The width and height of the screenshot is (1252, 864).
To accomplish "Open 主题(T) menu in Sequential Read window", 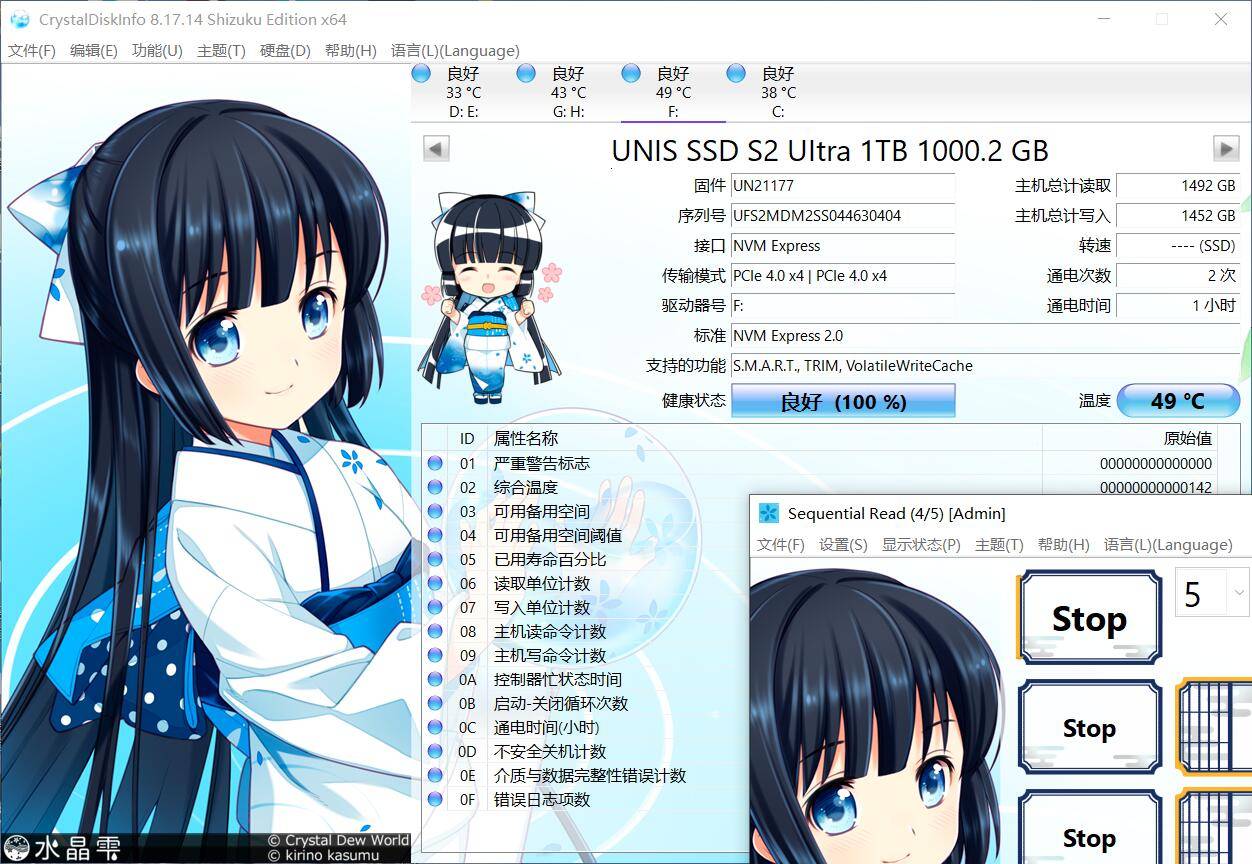I will click(999, 545).
